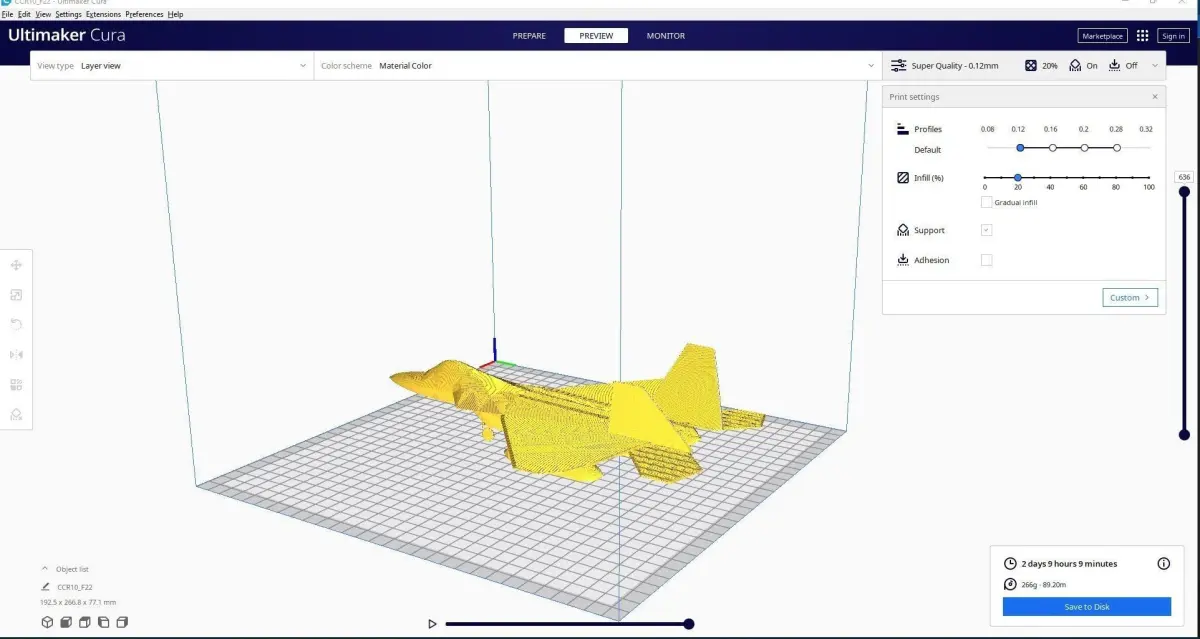Select the Support Blocker tool

(x=16, y=415)
